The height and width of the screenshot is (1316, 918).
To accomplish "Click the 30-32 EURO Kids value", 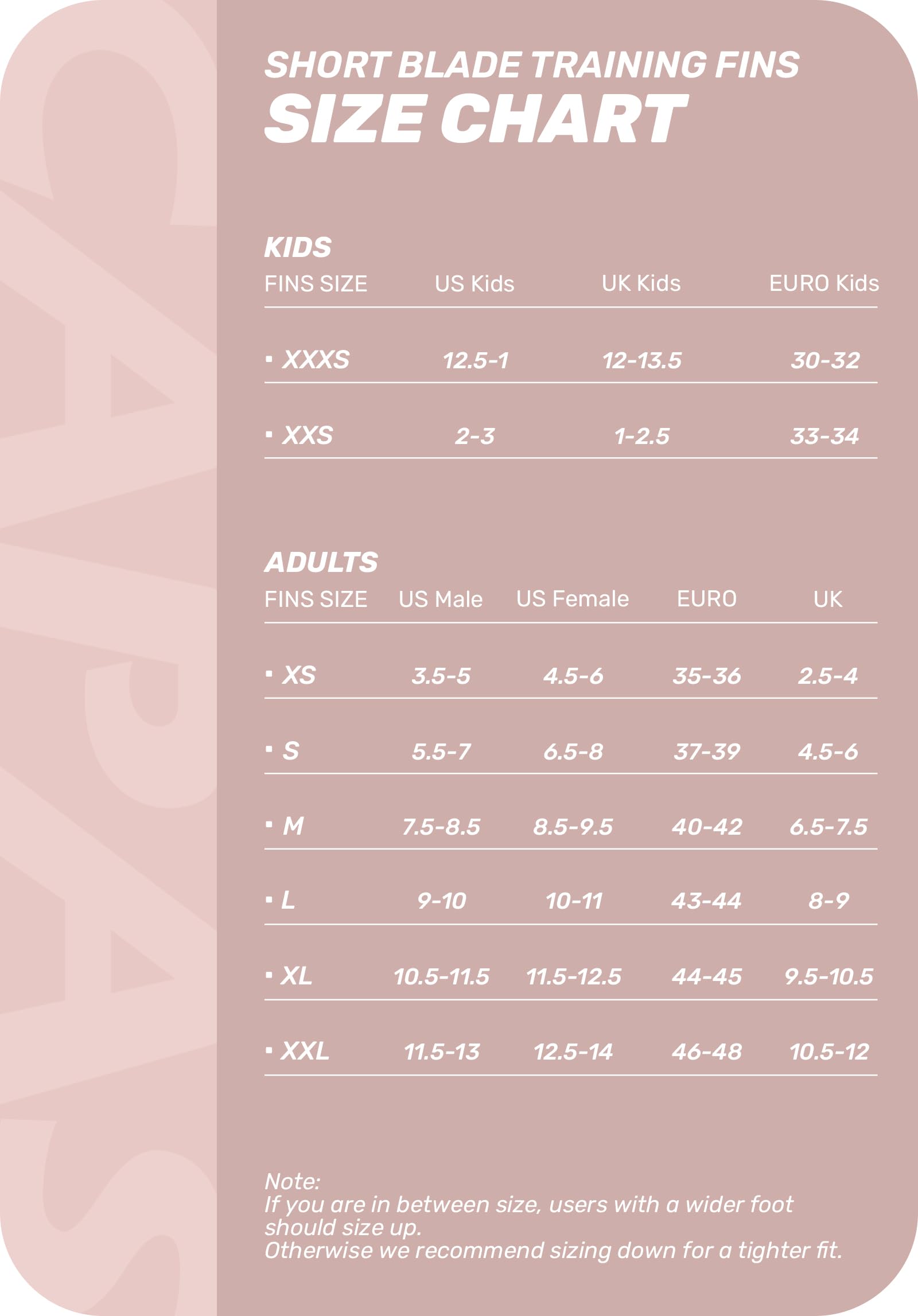I will [x=824, y=360].
